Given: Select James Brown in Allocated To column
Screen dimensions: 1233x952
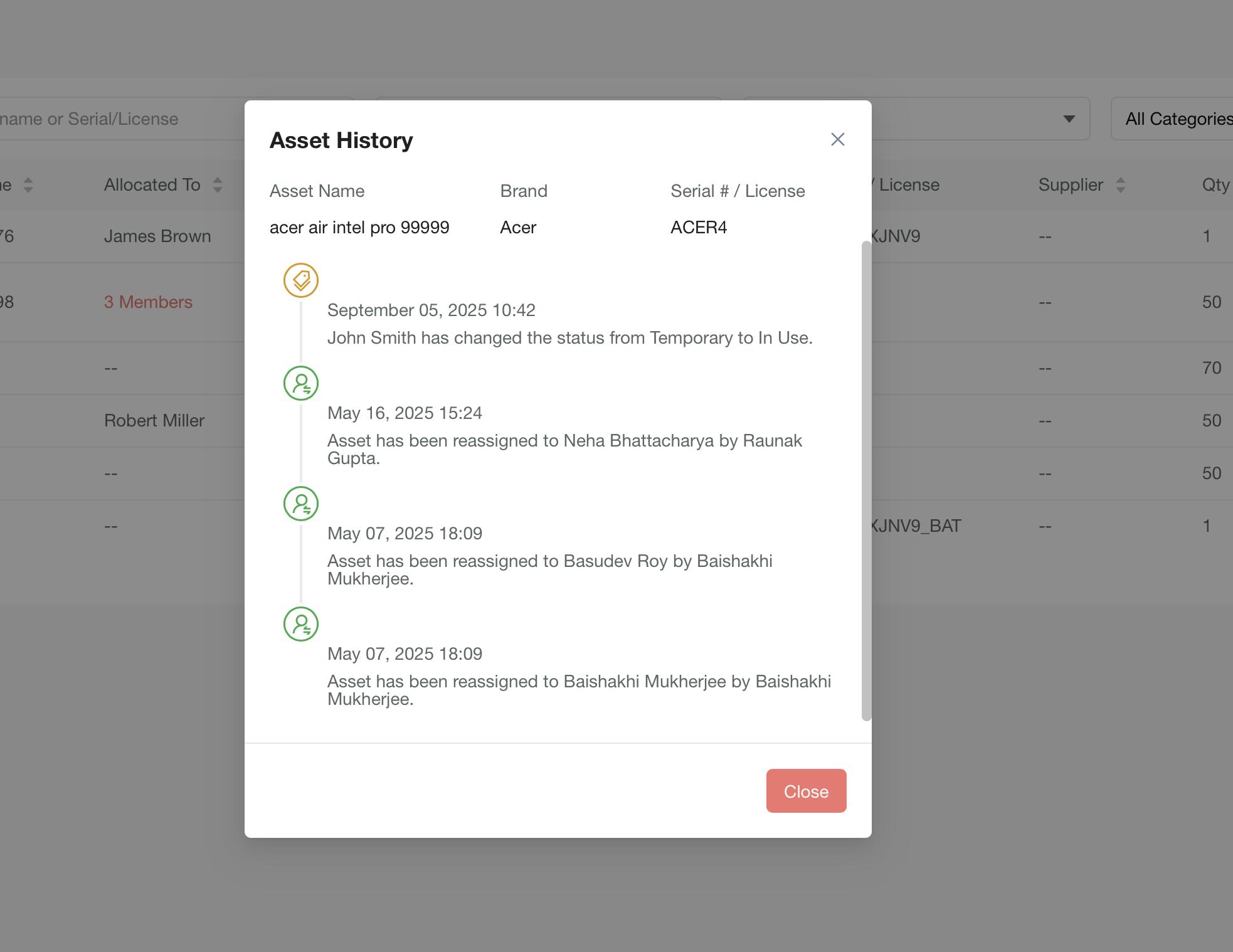Looking at the screenshot, I should click(x=157, y=236).
